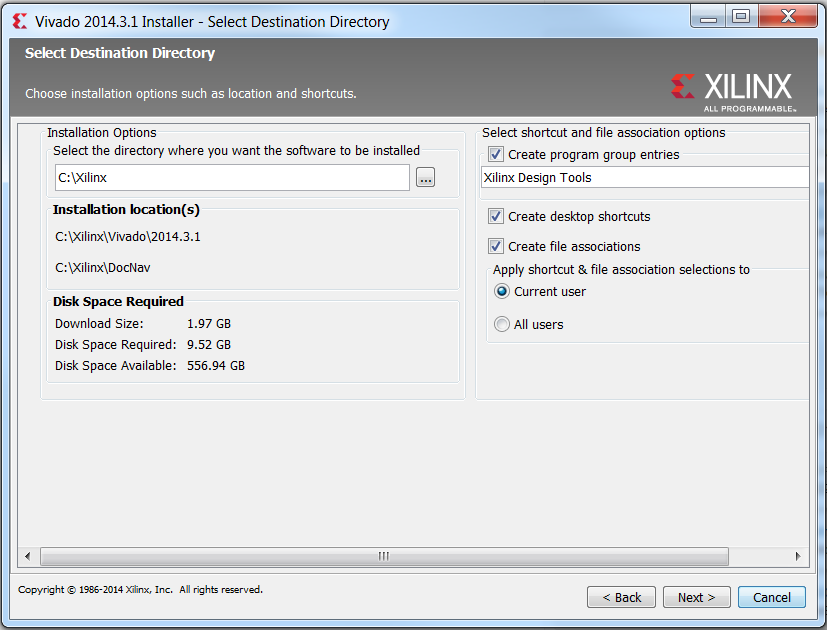Screen dimensions: 827x630
Task: Maximize the installer window
Action: point(741,17)
